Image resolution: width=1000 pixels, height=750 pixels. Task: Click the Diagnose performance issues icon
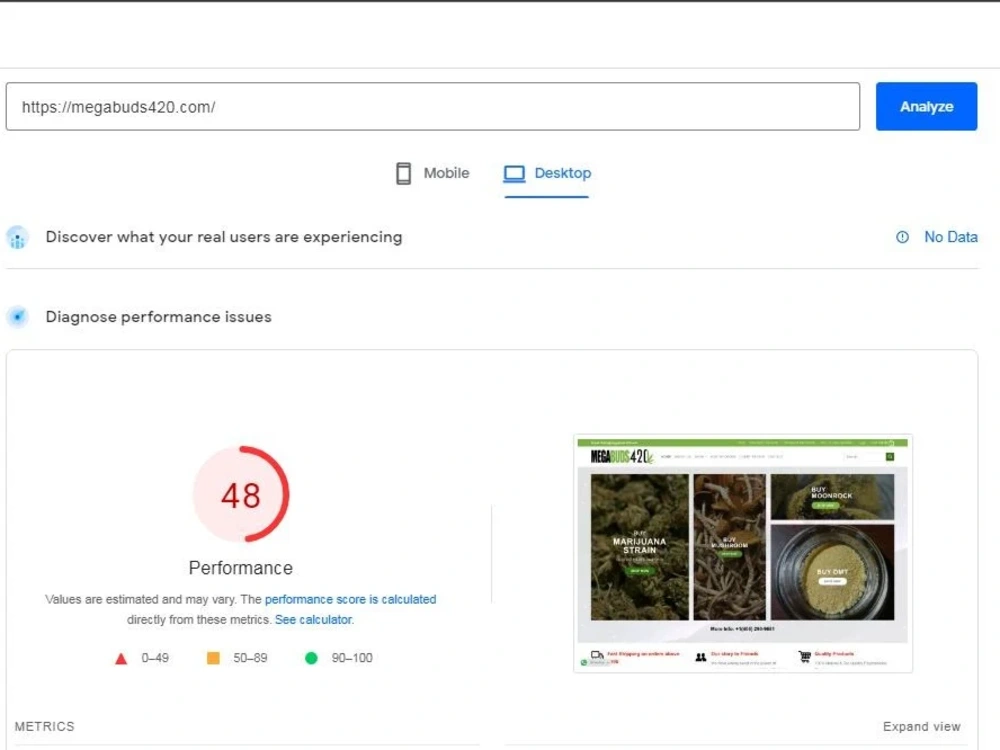18,316
